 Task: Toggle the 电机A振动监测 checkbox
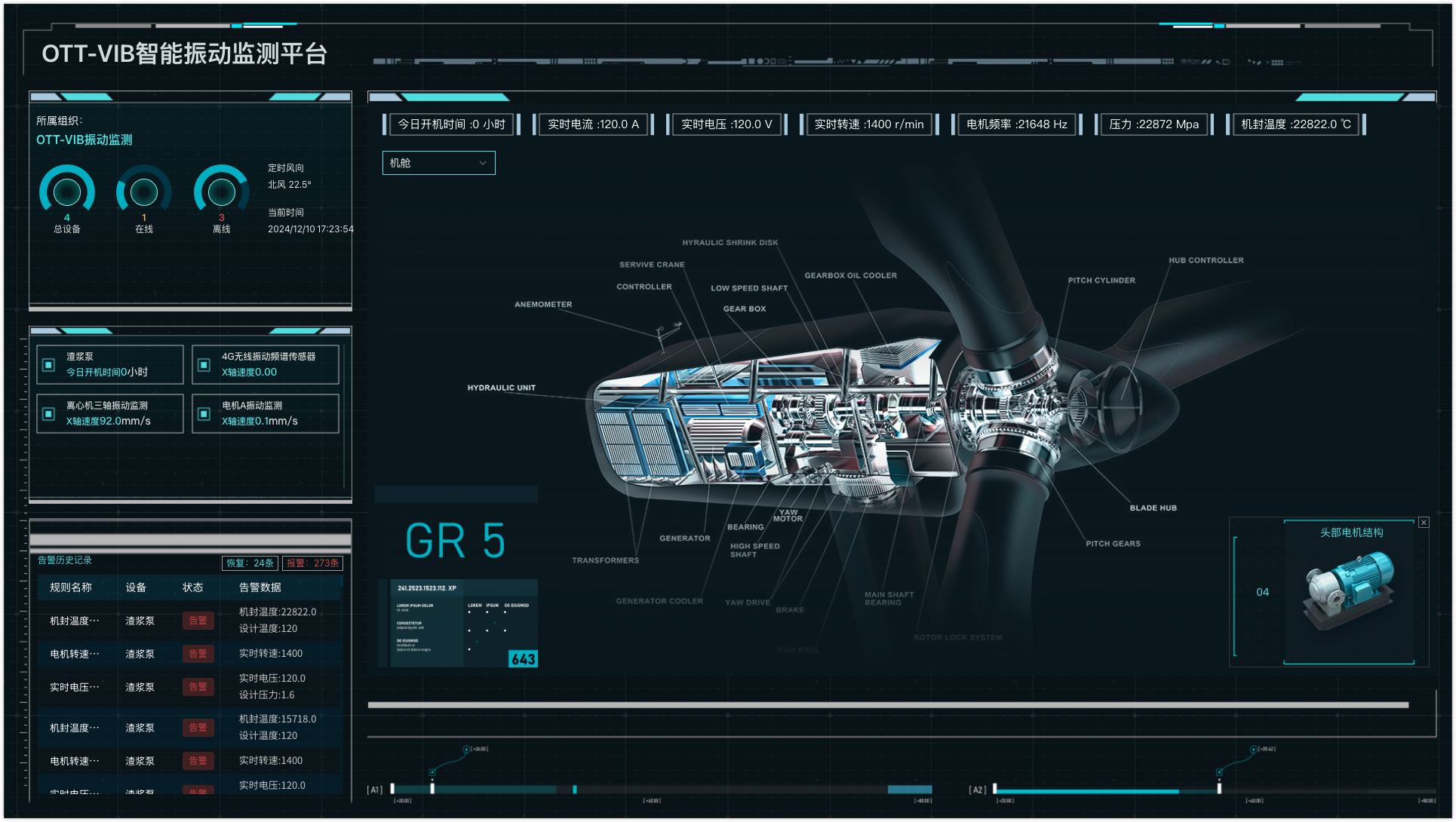pyautogui.click(x=204, y=414)
